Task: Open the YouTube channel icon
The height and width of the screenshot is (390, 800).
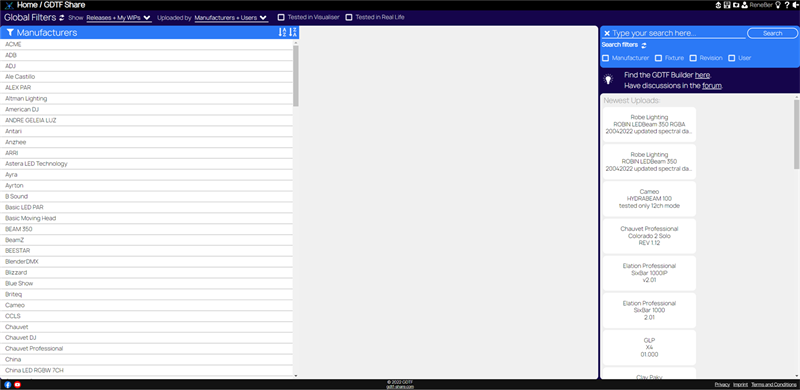Action: tap(17, 385)
